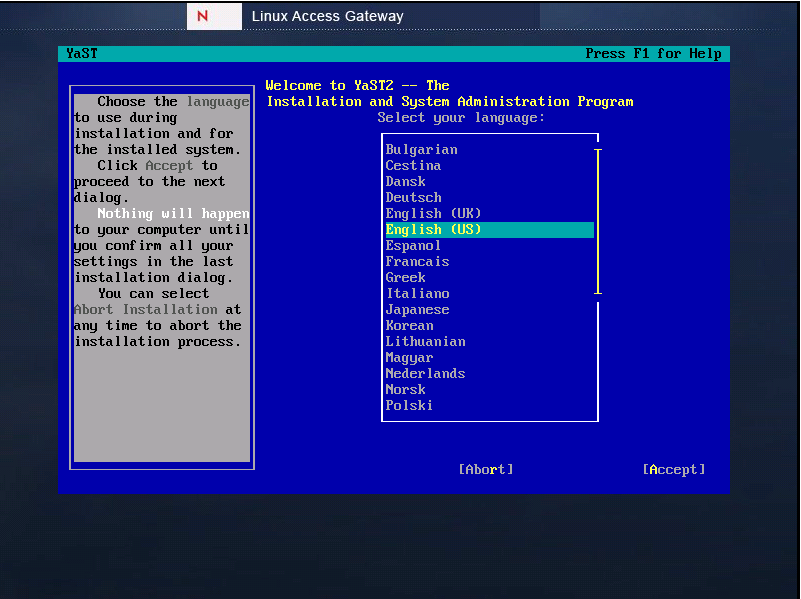Select Italiano language option
Image resolution: width=801 pixels, height=599 pixels.
[489, 294]
